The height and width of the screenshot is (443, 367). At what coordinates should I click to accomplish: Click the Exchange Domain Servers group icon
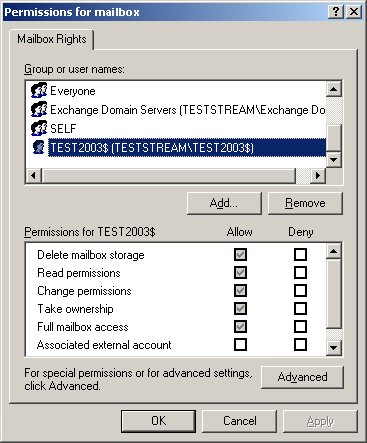click(x=39, y=109)
